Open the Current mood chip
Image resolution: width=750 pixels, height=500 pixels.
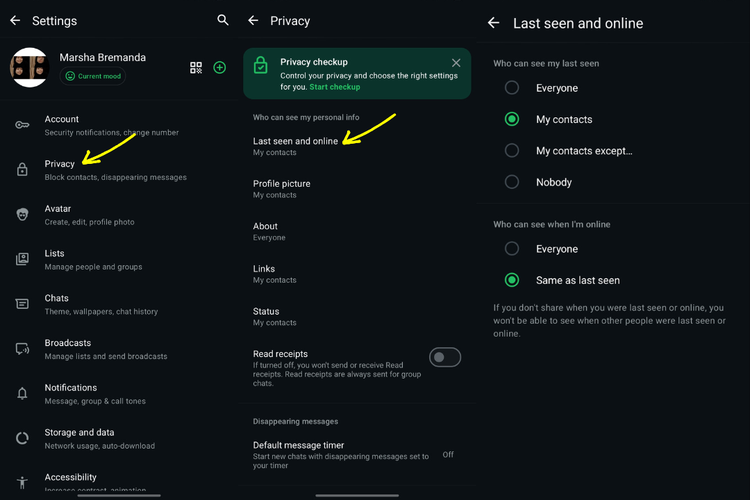point(93,76)
